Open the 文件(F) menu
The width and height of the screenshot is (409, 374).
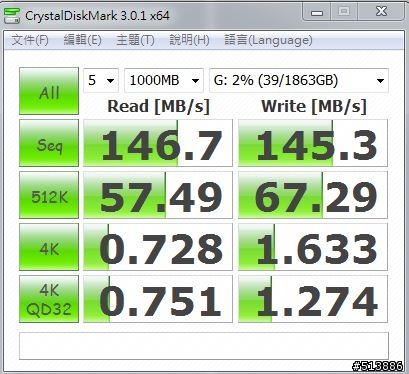pyautogui.click(x=30, y=40)
